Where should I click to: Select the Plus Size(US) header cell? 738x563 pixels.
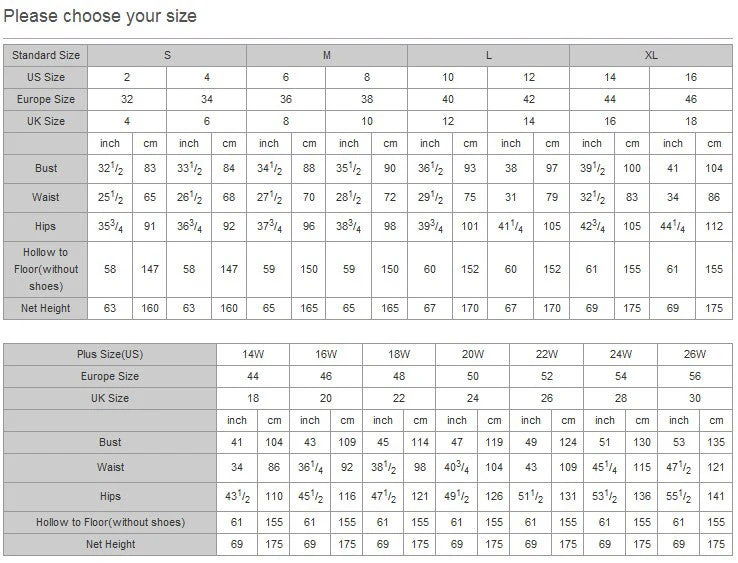pyautogui.click(x=110, y=354)
